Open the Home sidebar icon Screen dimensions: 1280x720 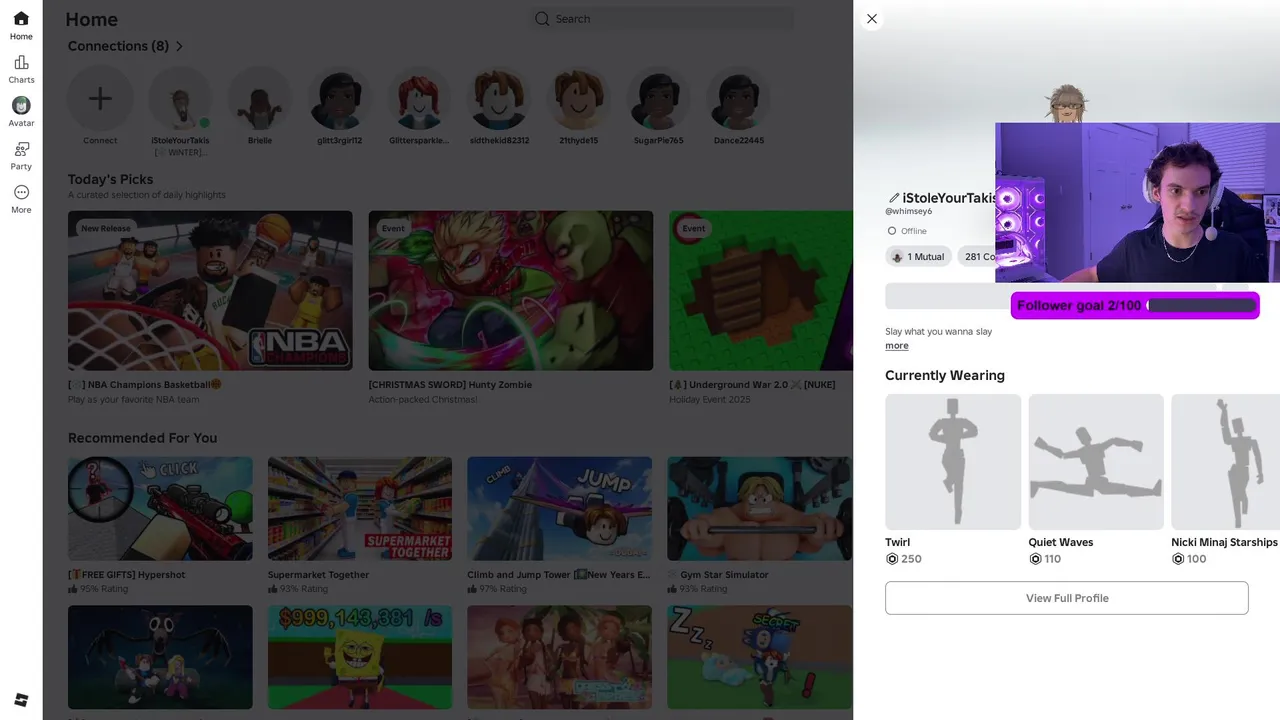tap(21, 19)
